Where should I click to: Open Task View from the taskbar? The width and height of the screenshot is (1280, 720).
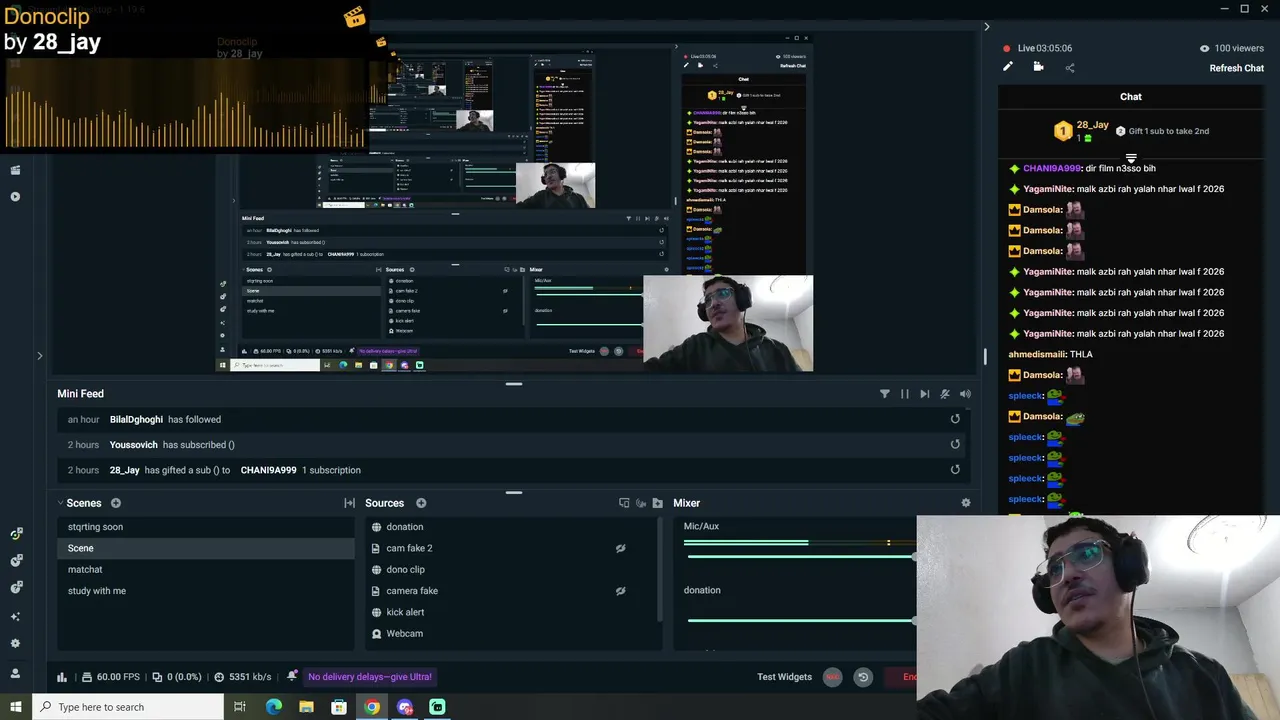pos(240,707)
